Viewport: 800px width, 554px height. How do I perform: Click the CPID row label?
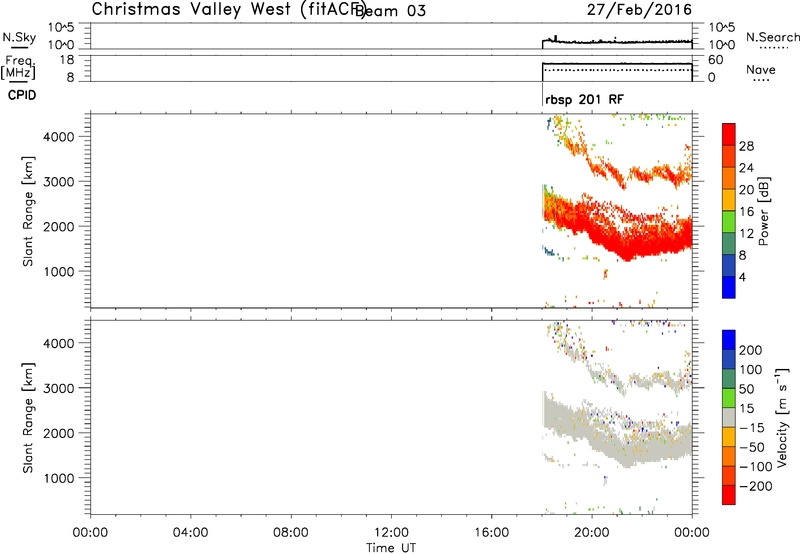pyautogui.click(x=22, y=95)
